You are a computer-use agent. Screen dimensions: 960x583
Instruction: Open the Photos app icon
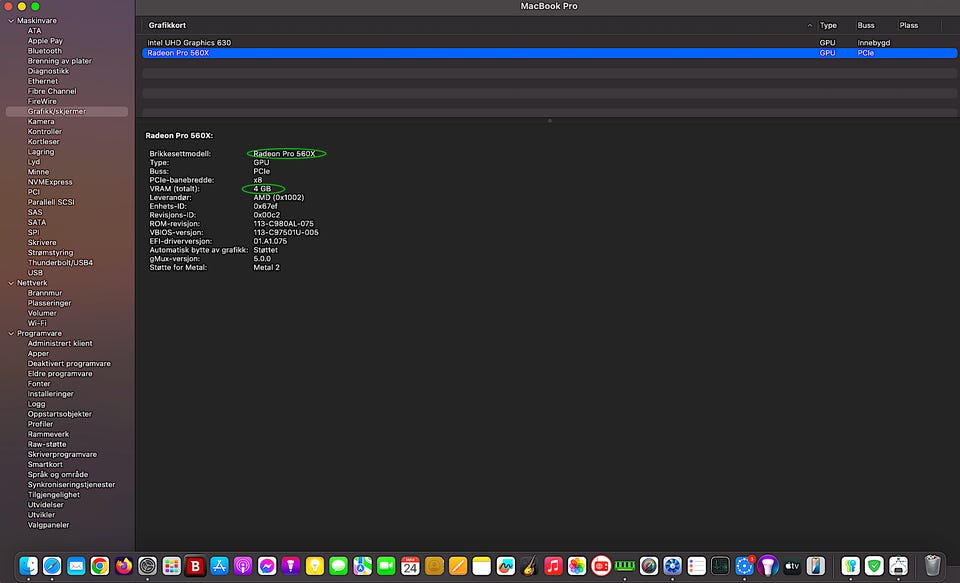pyautogui.click(x=577, y=565)
